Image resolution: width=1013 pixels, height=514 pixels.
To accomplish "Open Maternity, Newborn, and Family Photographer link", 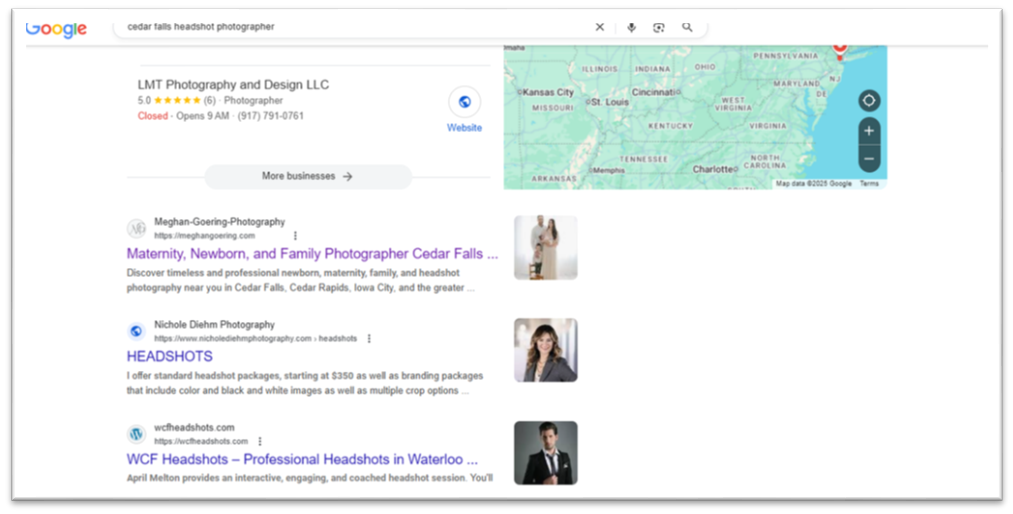I will click(312, 254).
